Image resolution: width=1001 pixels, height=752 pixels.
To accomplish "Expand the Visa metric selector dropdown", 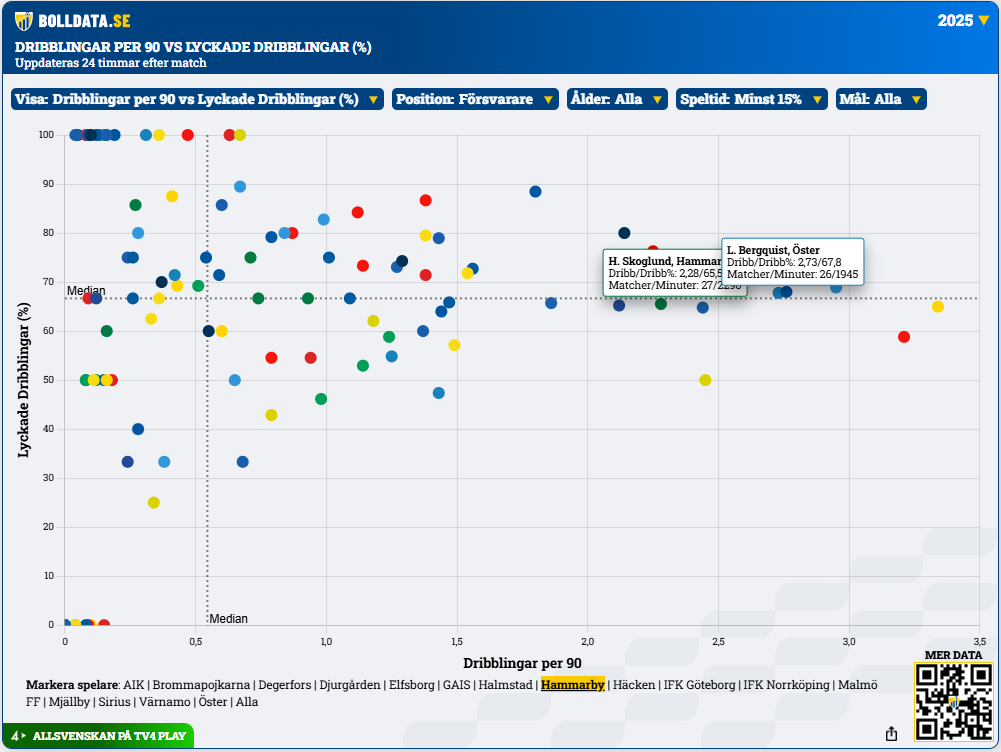I will tap(197, 99).
